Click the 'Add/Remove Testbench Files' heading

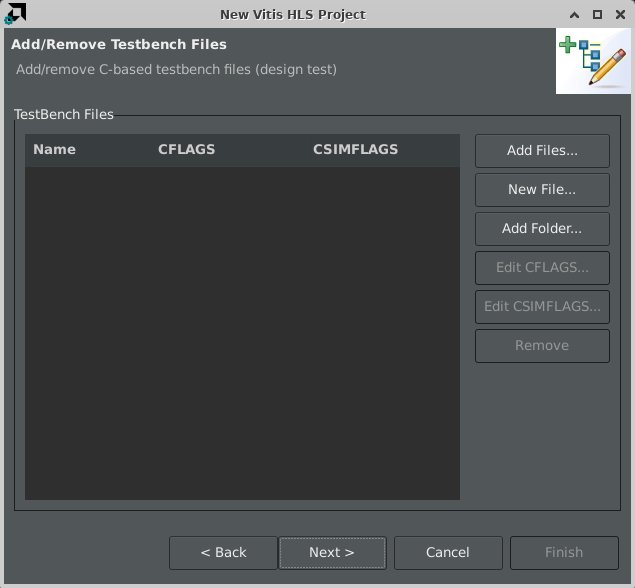click(119, 45)
